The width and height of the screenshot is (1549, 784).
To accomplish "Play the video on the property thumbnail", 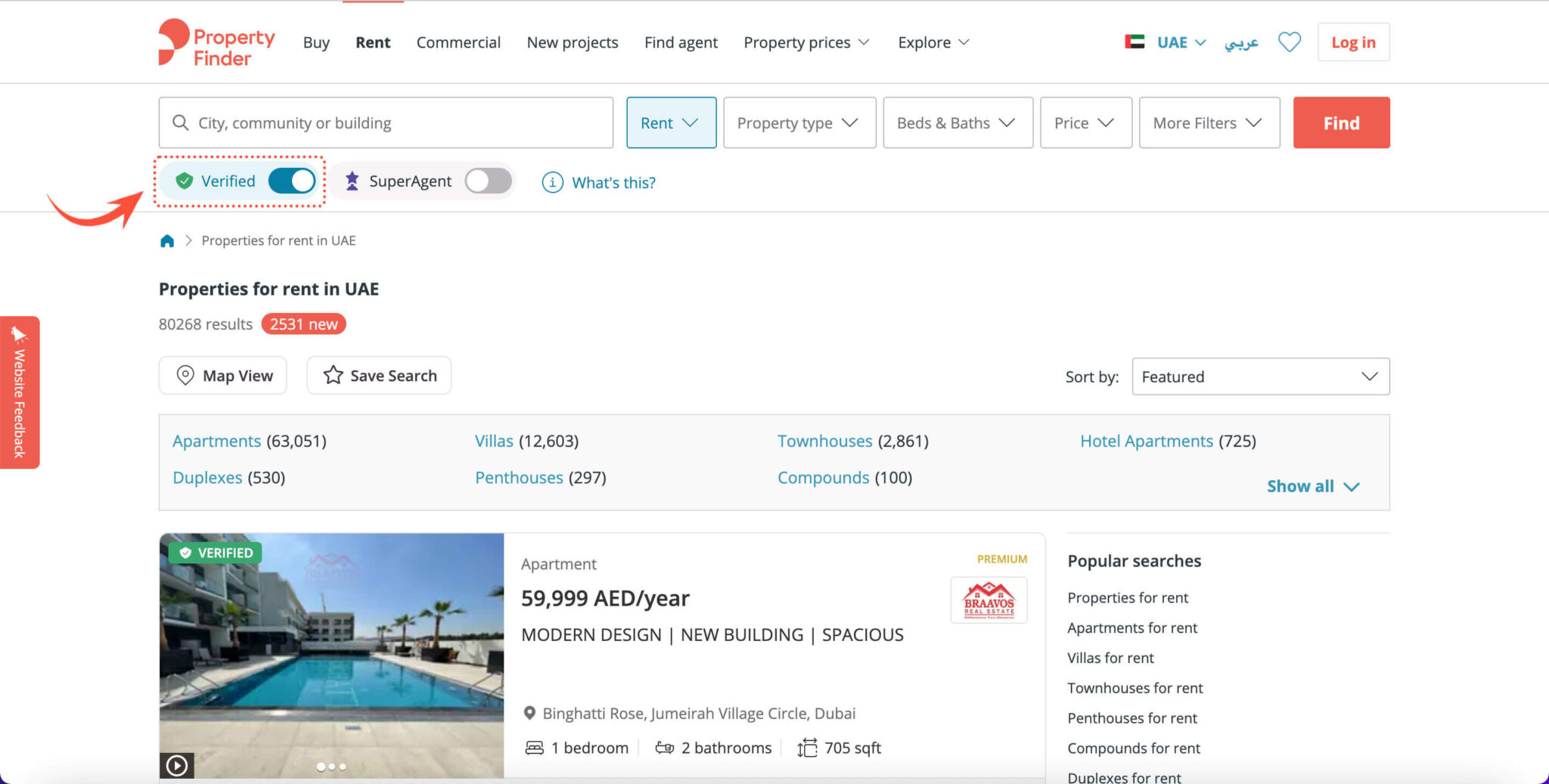I will (x=177, y=765).
